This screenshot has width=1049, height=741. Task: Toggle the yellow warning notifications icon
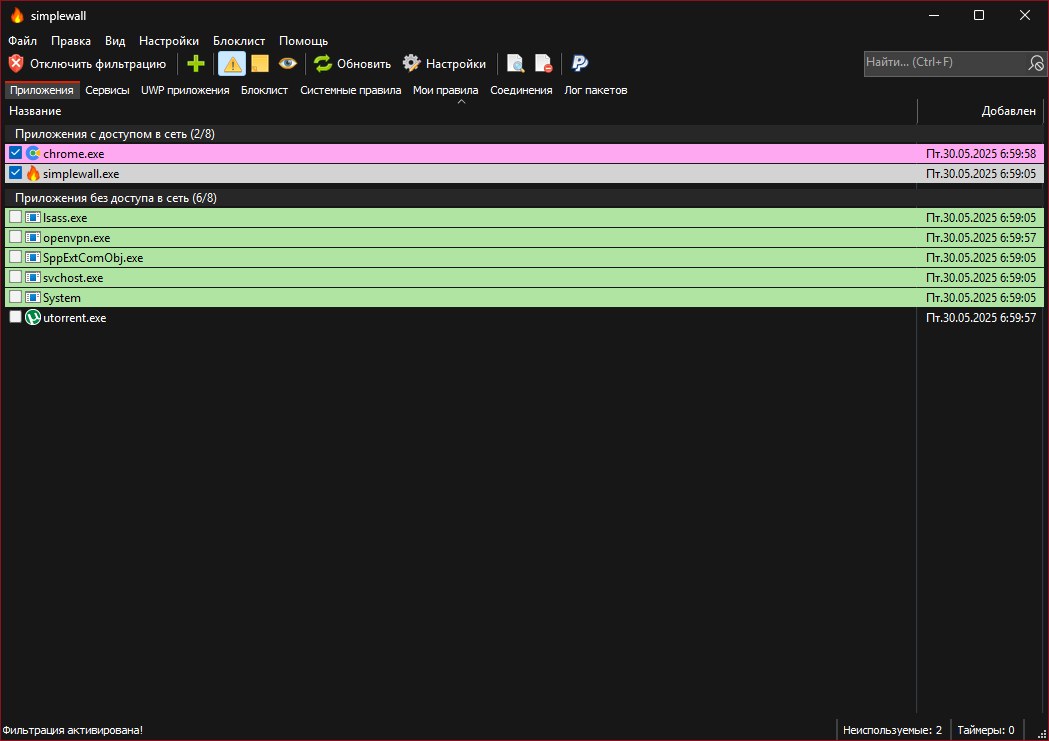pyautogui.click(x=232, y=64)
